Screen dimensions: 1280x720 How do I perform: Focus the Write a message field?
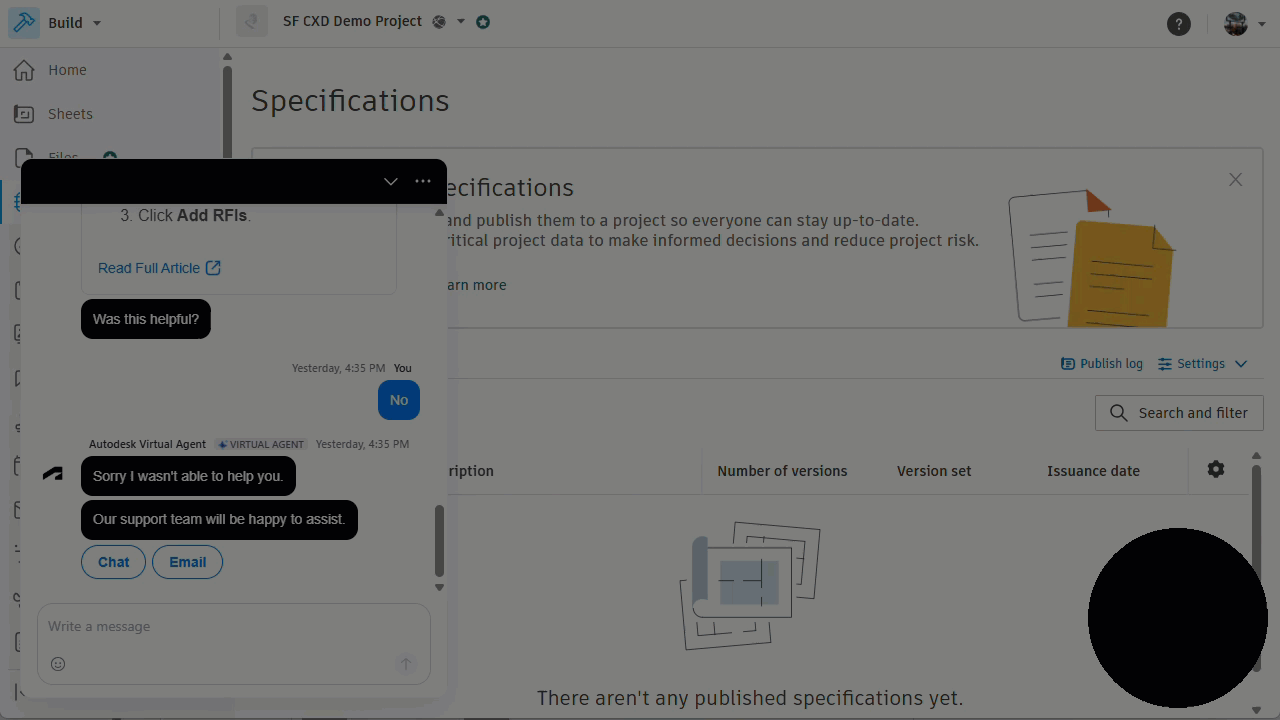[x=234, y=627]
